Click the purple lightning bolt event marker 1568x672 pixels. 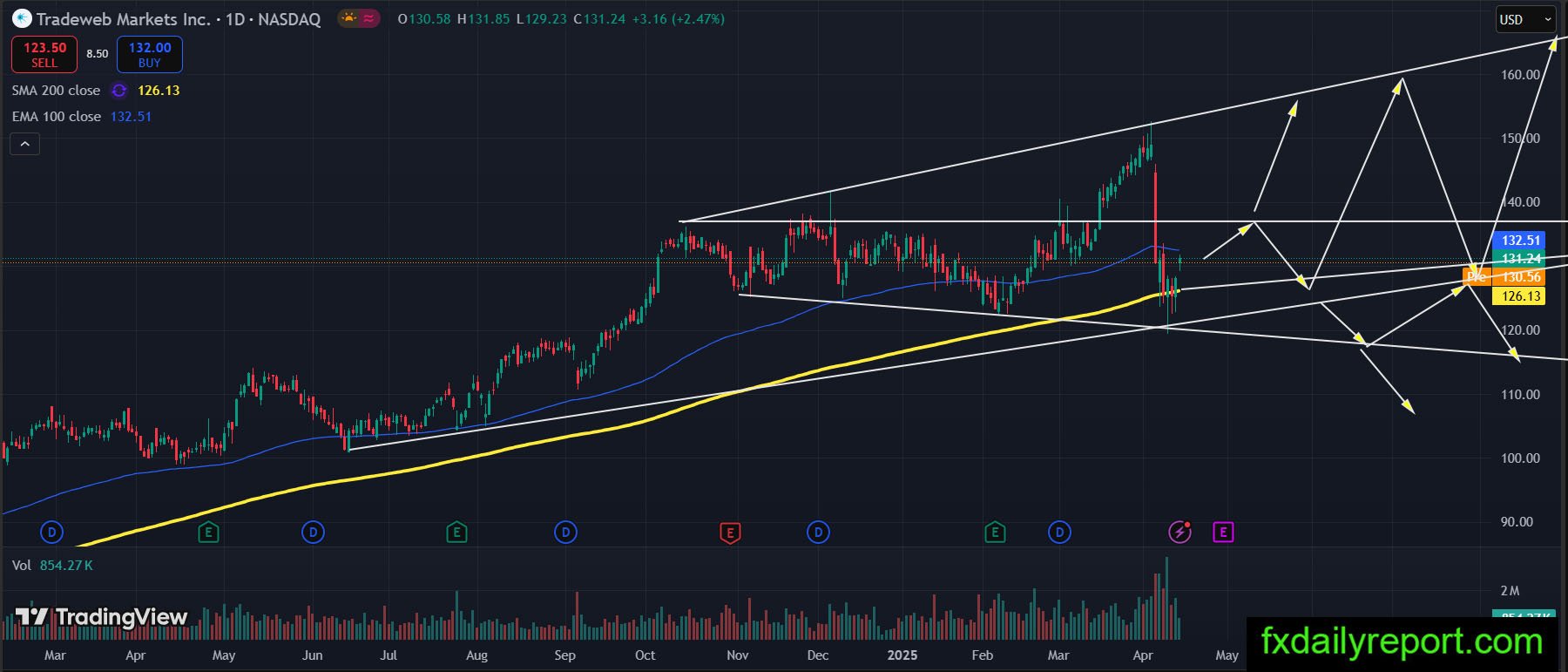pyautogui.click(x=1179, y=532)
